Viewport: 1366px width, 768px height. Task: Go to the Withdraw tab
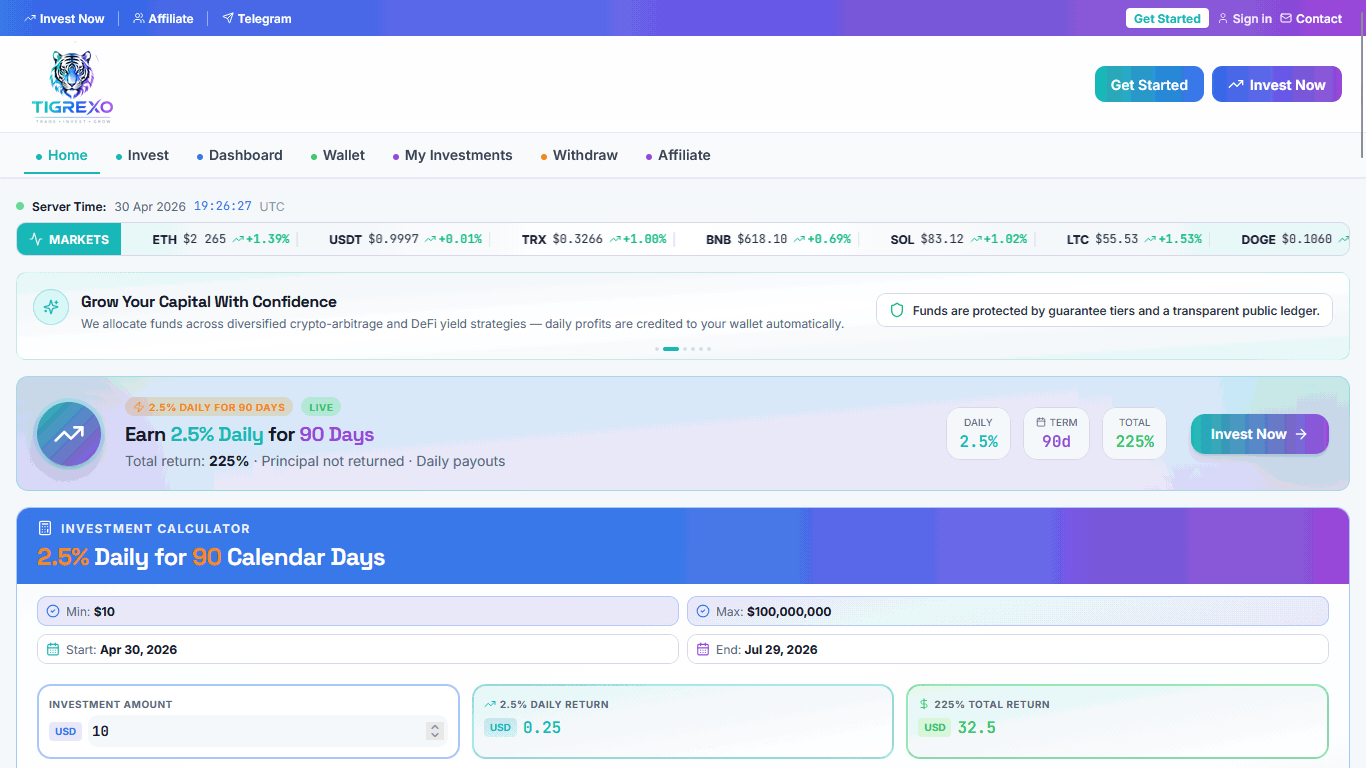coord(584,155)
